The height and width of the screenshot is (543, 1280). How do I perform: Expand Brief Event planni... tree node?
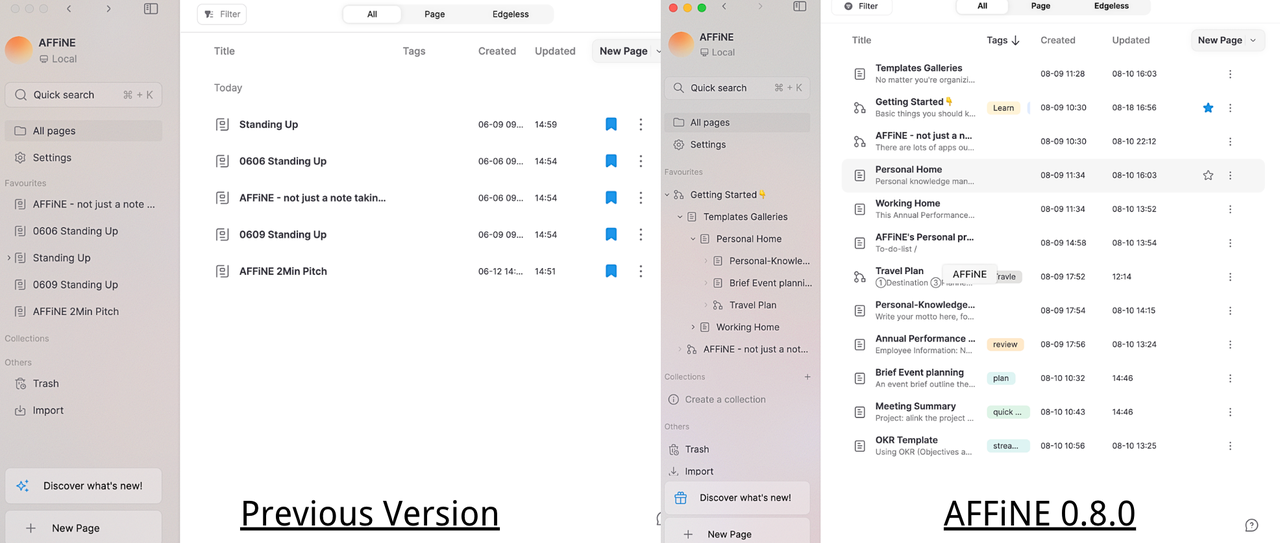(706, 283)
